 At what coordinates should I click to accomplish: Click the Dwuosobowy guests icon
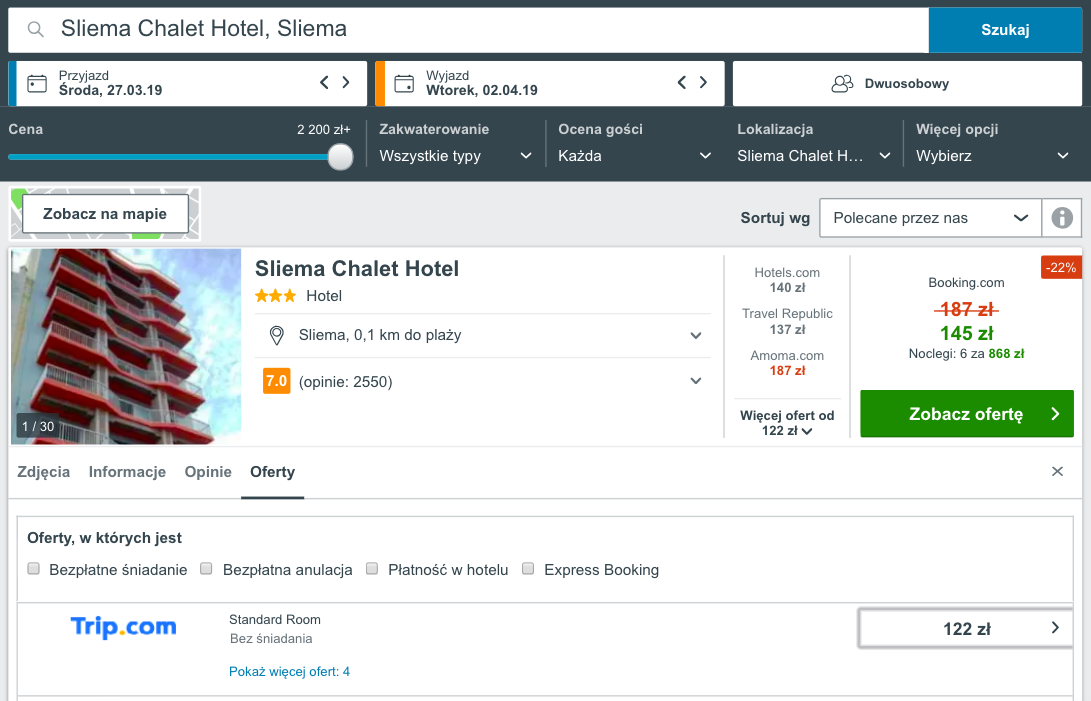[842, 84]
